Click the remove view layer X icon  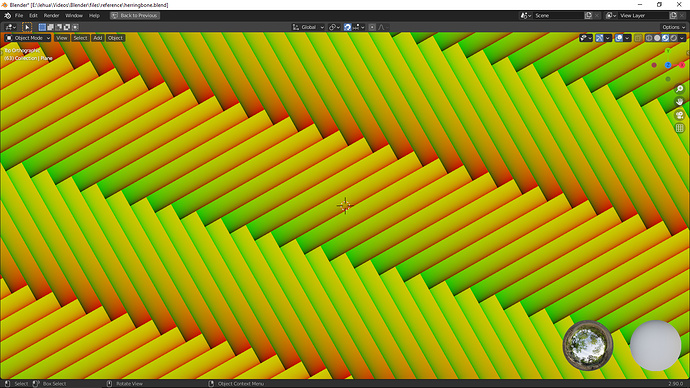682,15
